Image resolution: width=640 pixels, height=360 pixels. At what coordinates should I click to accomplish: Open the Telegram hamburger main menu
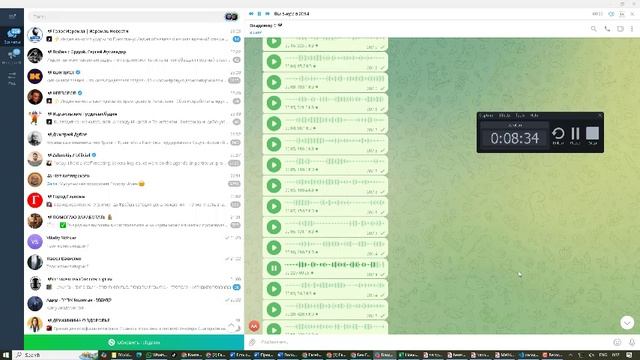pos(12,16)
